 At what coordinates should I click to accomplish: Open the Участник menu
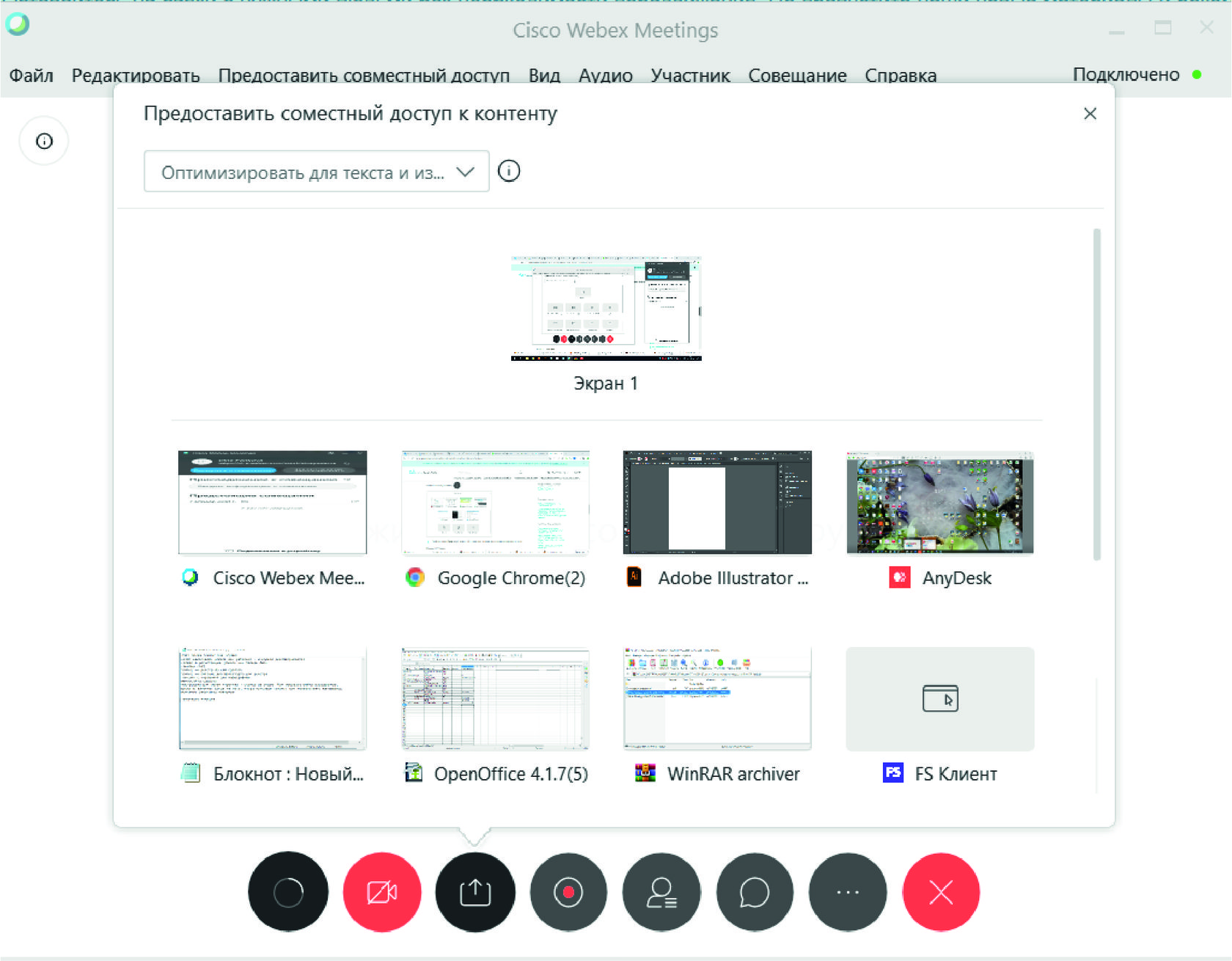[691, 76]
